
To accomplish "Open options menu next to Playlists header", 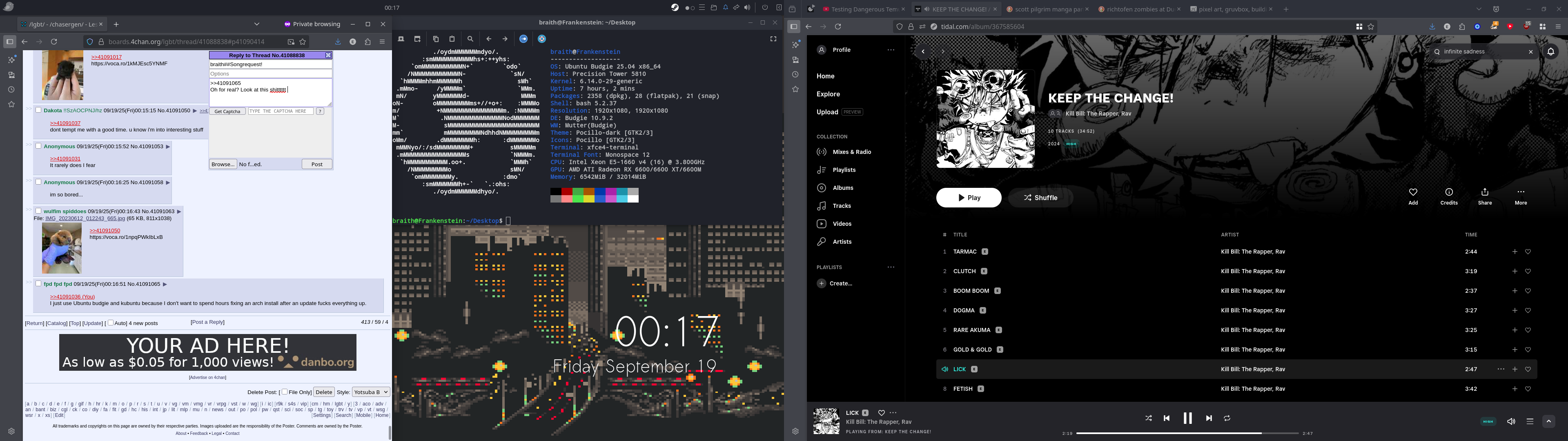I will (x=891, y=267).
